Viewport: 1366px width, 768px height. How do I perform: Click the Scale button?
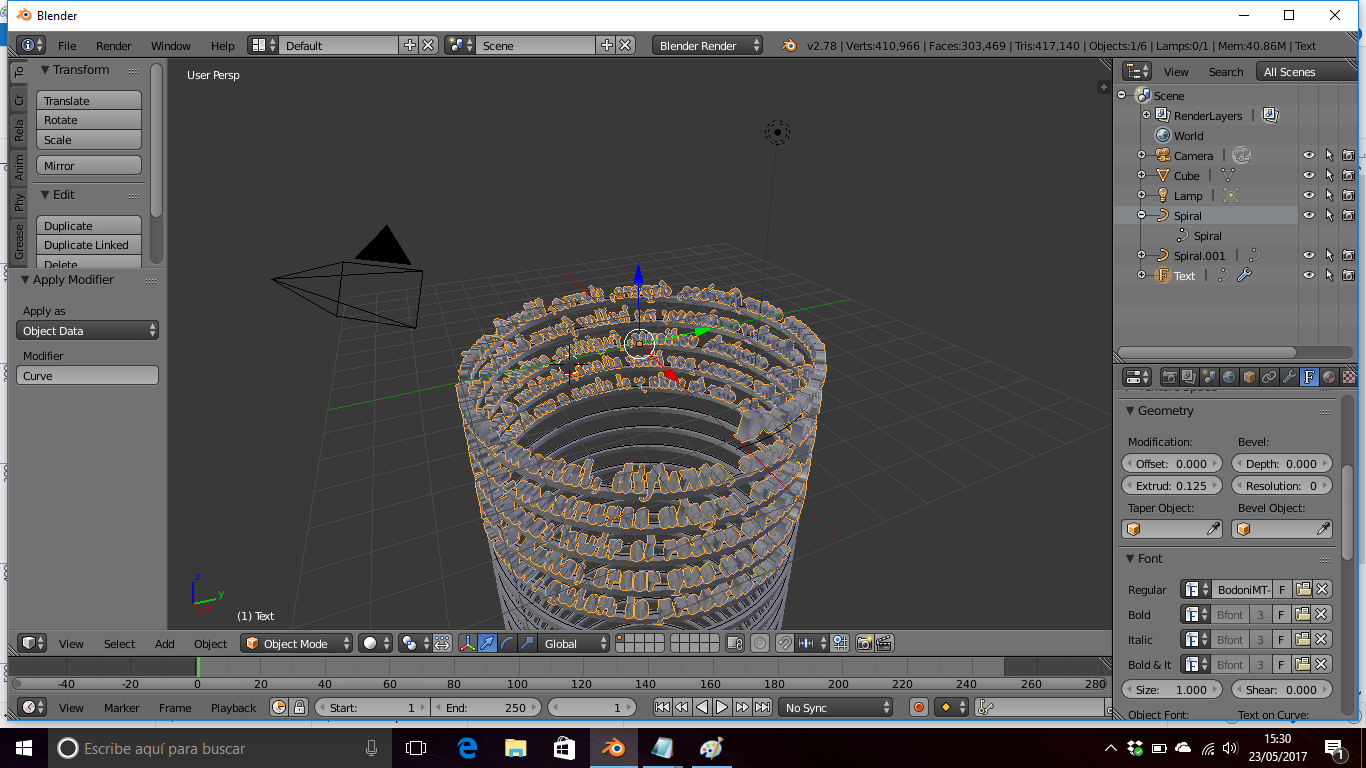coord(89,140)
